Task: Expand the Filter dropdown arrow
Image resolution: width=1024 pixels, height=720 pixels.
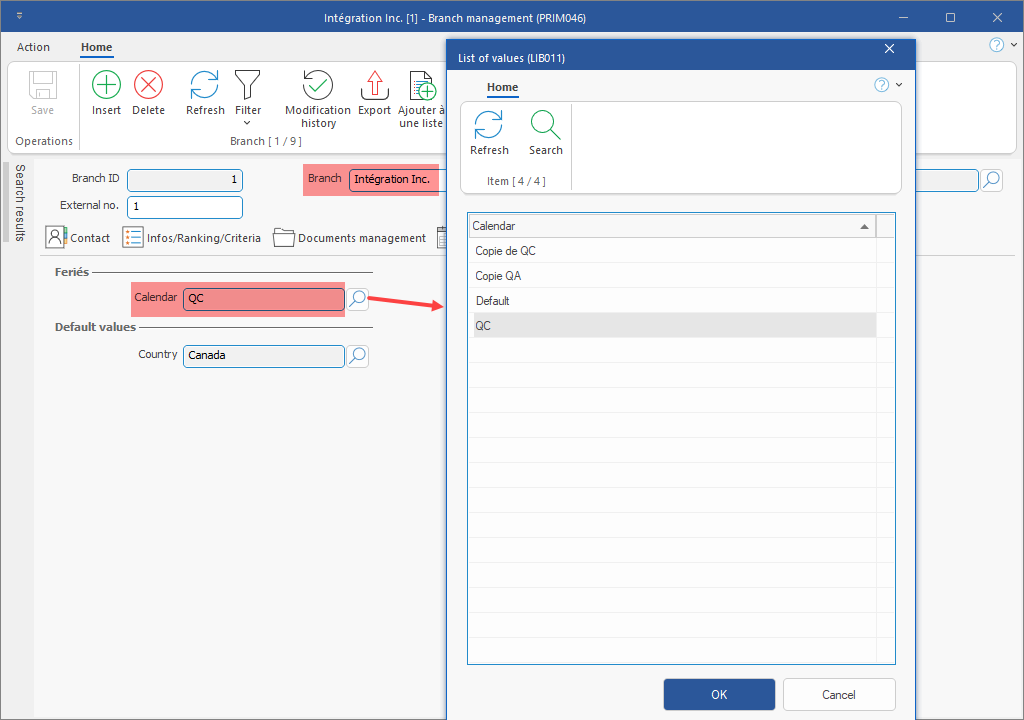Action: (247, 123)
